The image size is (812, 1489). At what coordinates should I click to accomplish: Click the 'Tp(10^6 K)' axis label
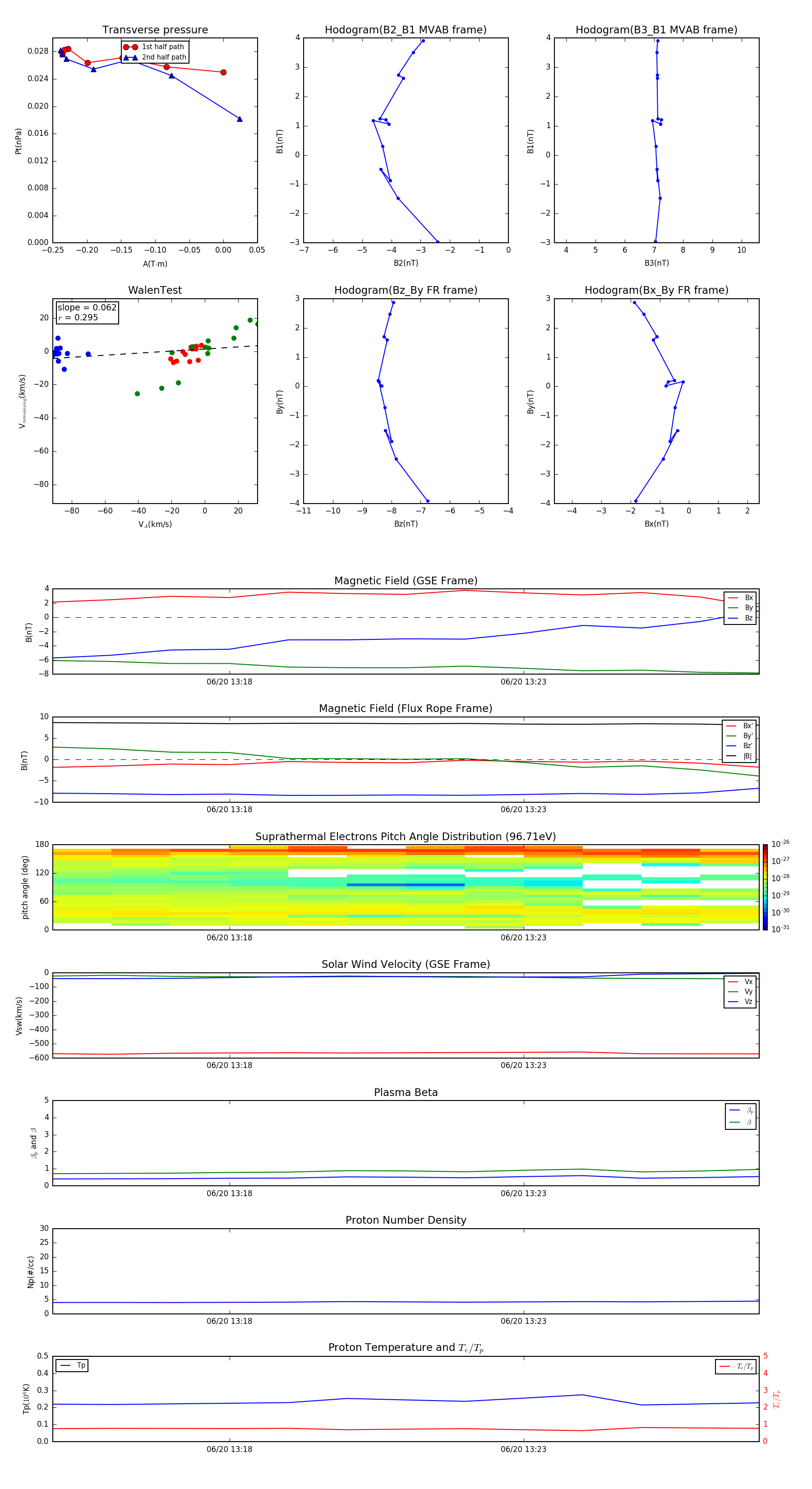pyautogui.click(x=26, y=1399)
